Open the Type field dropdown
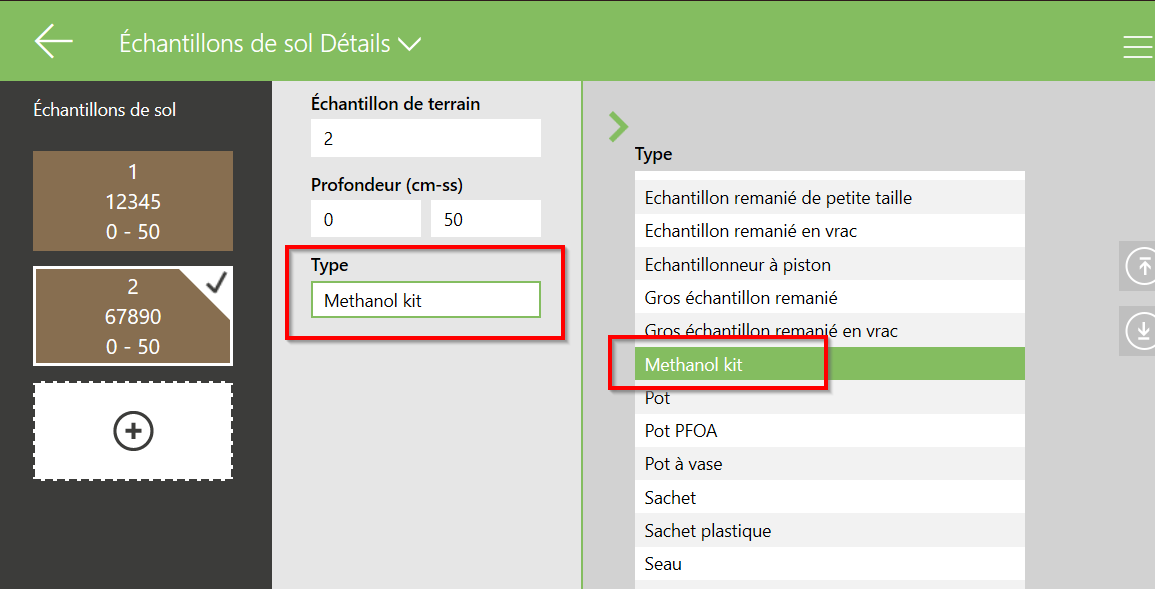Image resolution: width=1155 pixels, height=589 pixels. [425, 299]
